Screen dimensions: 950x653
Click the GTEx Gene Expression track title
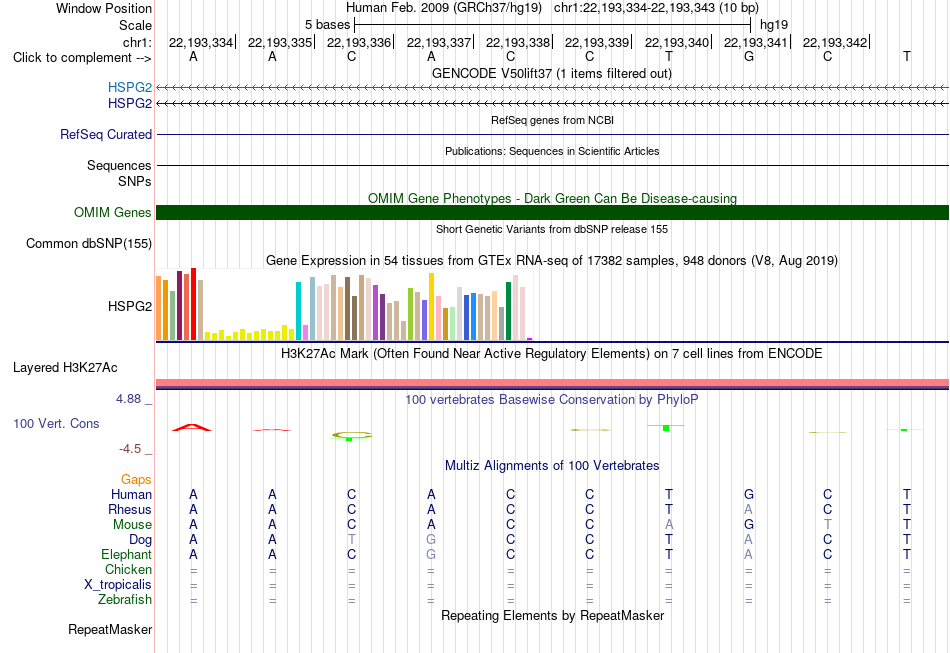click(x=552, y=260)
